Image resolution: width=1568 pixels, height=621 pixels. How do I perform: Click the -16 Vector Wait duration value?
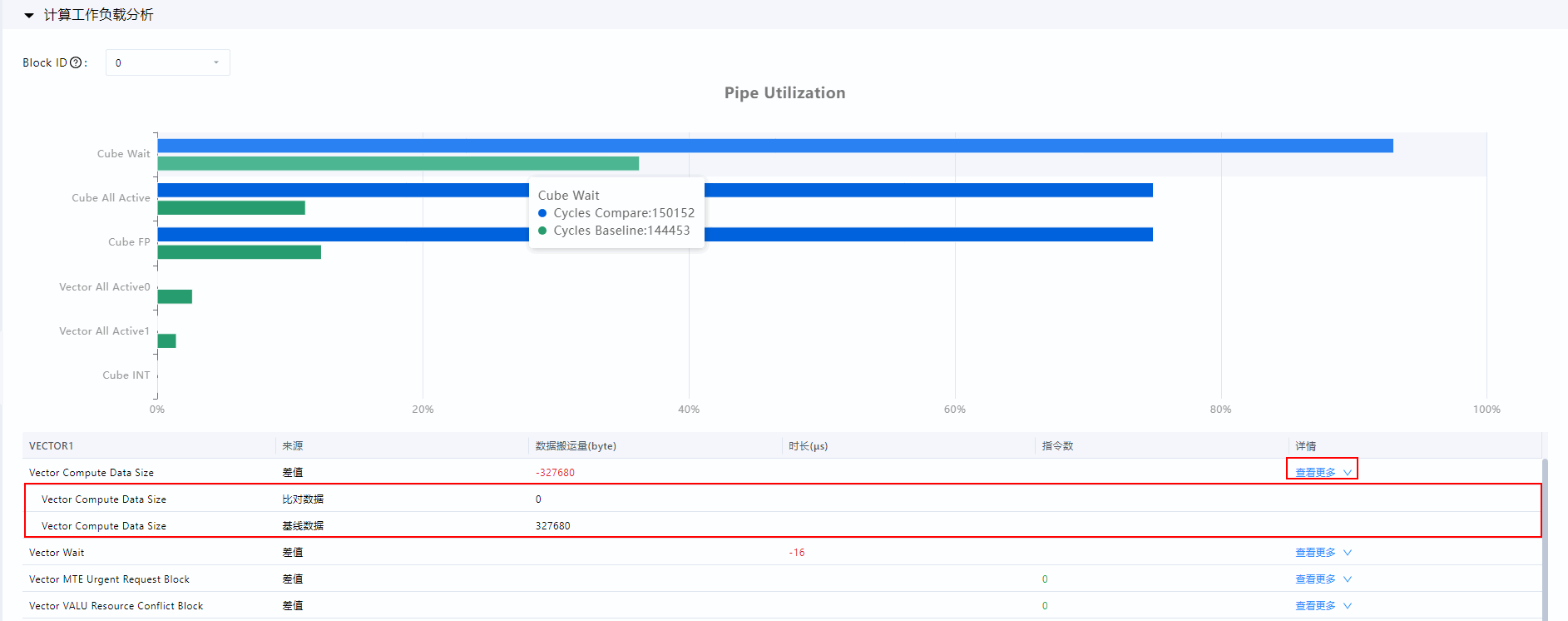(797, 553)
